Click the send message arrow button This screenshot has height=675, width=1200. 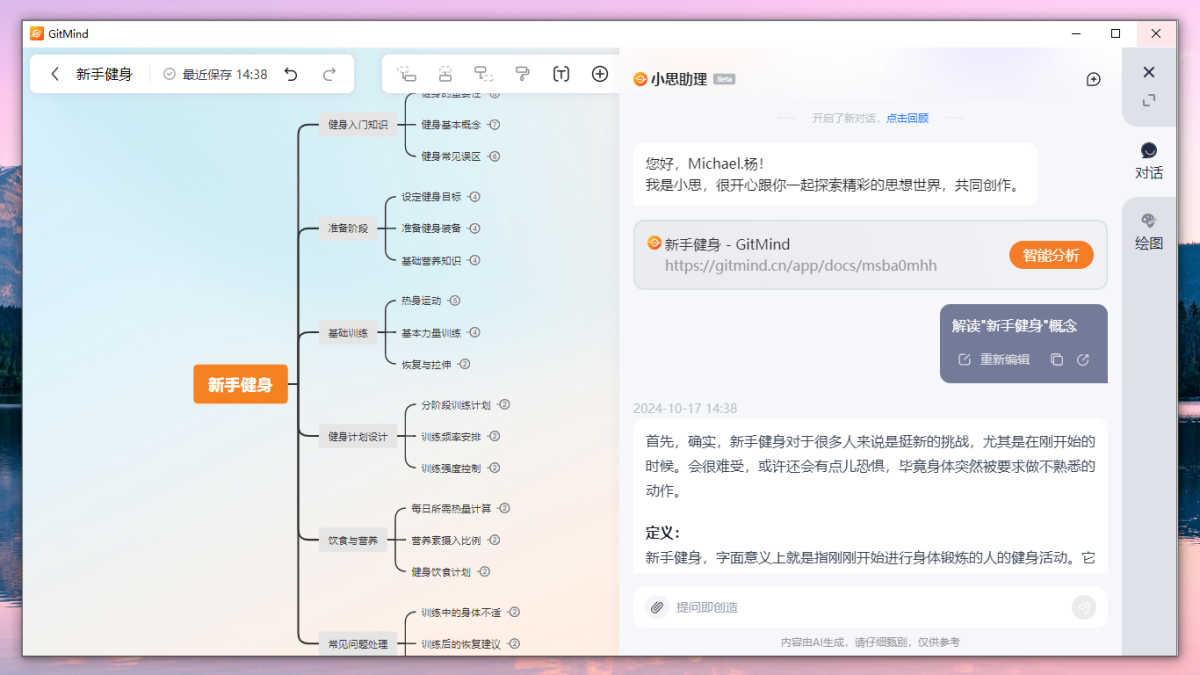[x=1084, y=607]
